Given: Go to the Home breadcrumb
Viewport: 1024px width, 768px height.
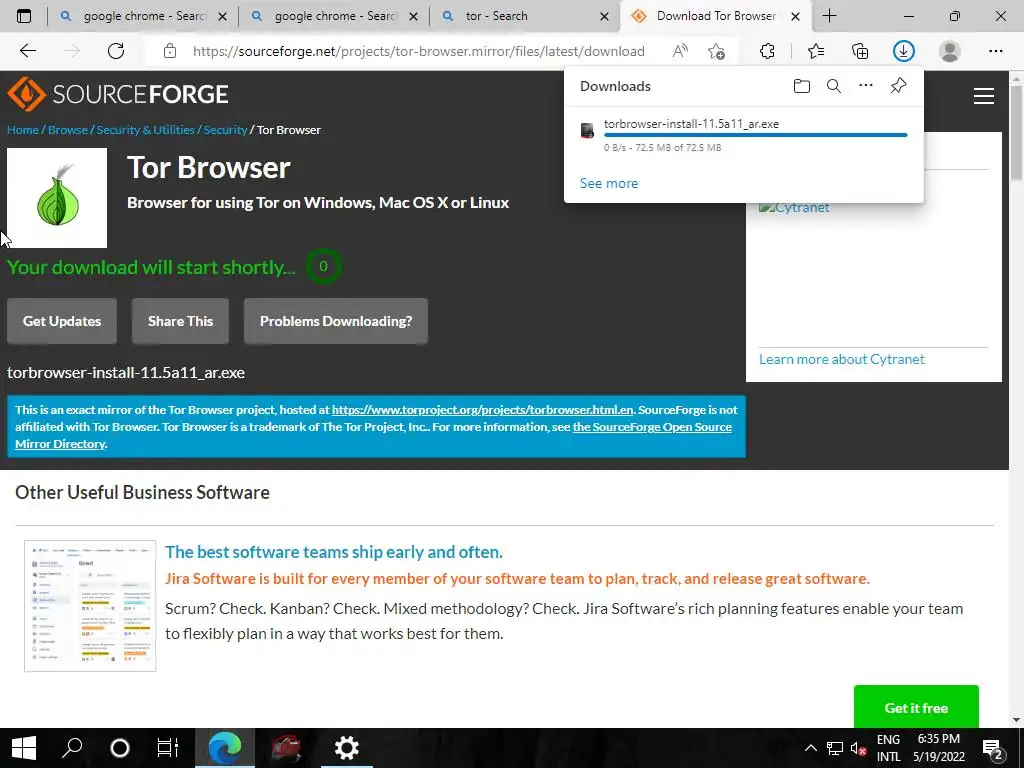Looking at the screenshot, I should 23,130.
